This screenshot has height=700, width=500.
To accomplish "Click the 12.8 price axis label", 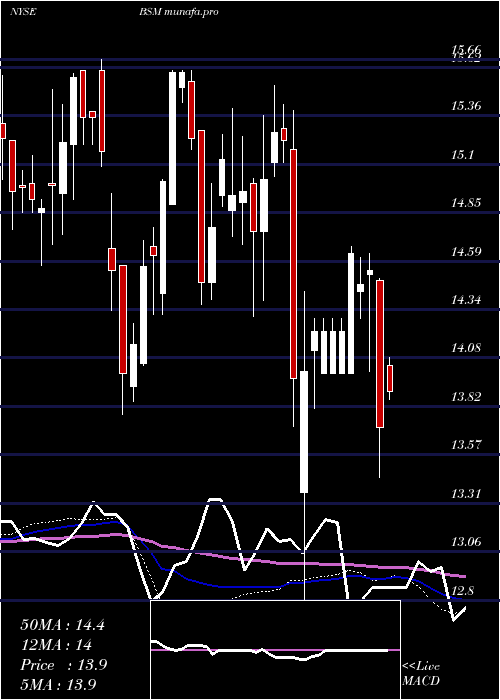I will pos(463,591).
